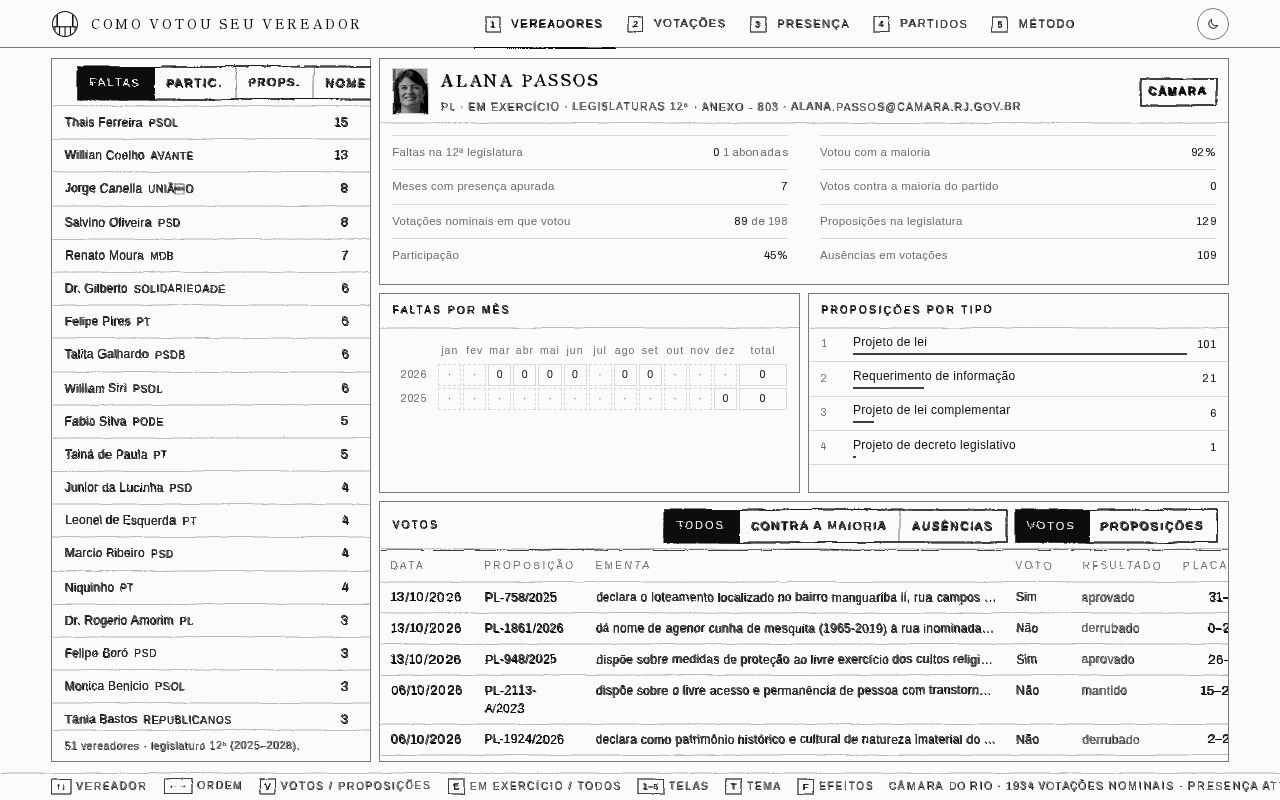This screenshot has height=800, width=1280.
Task: Open vote row PL-1861/2026
Action: point(804,628)
